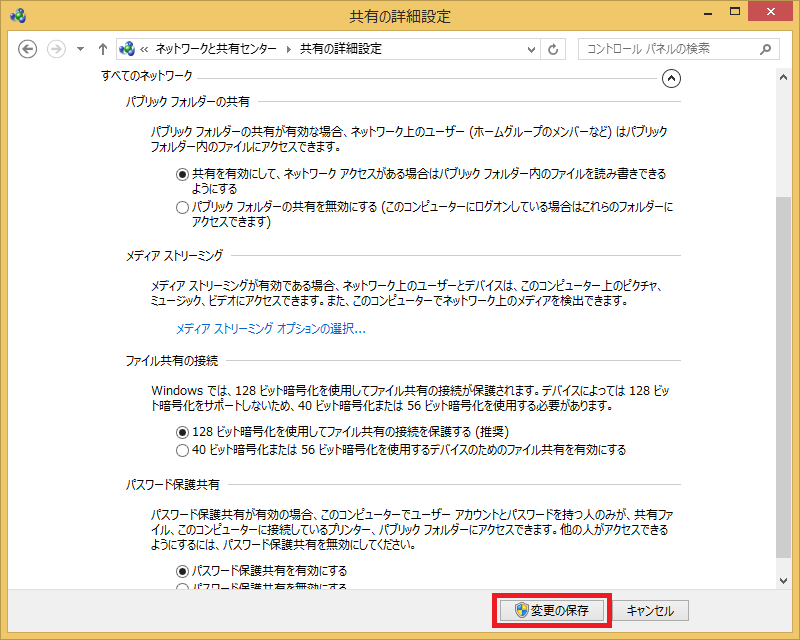Open the recent locations dropdown arrow
This screenshot has height=640, width=800.
(x=80, y=49)
